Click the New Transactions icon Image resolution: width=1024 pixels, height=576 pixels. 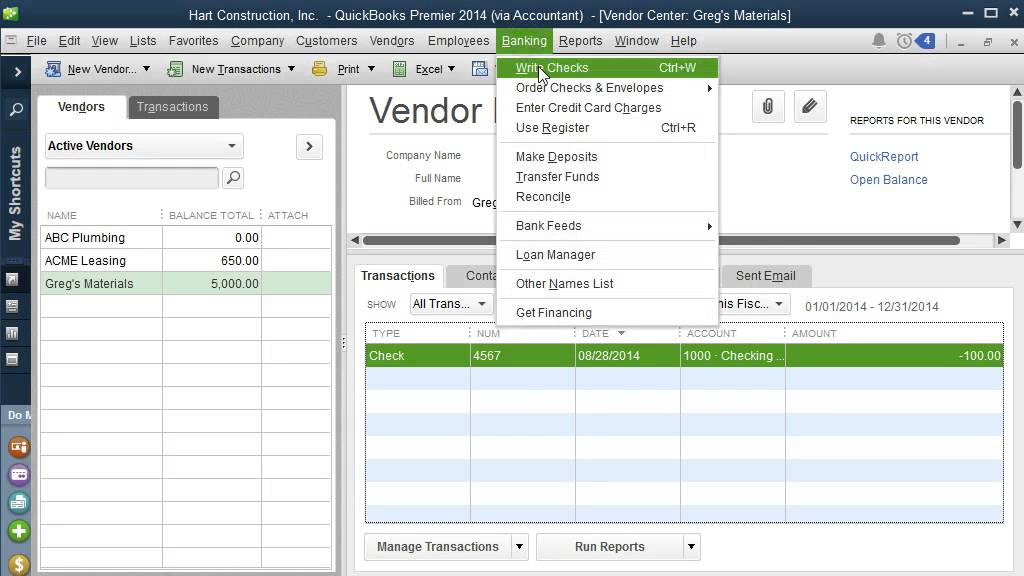point(175,69)
